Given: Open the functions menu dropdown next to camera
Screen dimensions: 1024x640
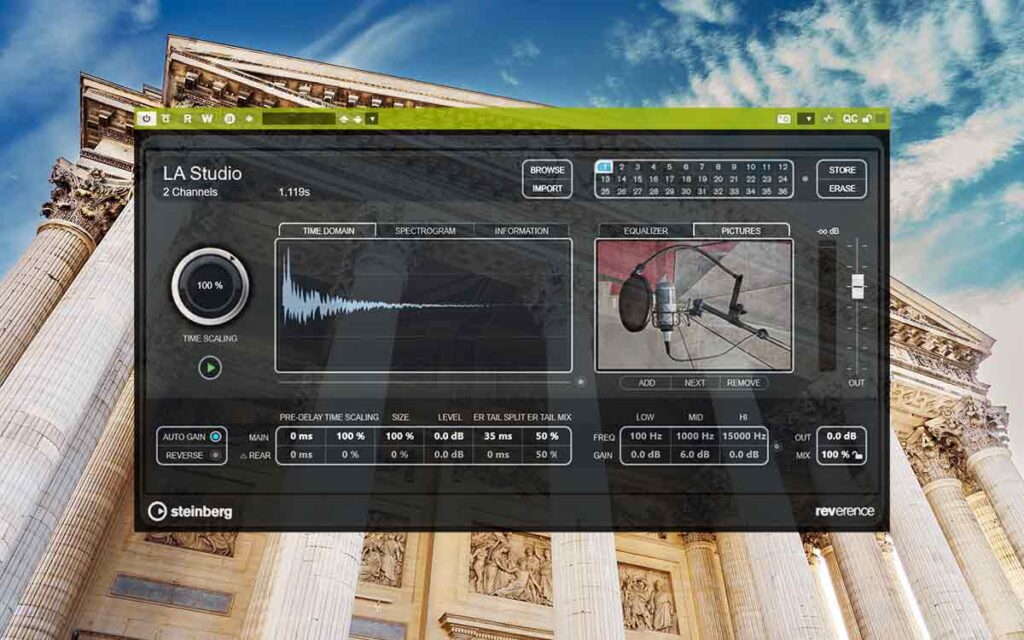Looking at the screenshot, I should click(807, 119).
